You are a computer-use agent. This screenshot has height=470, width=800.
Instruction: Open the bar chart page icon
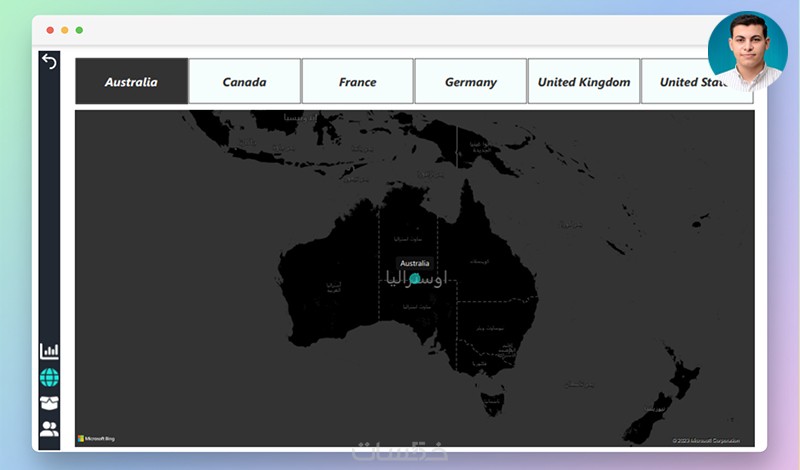pyautogui.click(x=49, y=351)
